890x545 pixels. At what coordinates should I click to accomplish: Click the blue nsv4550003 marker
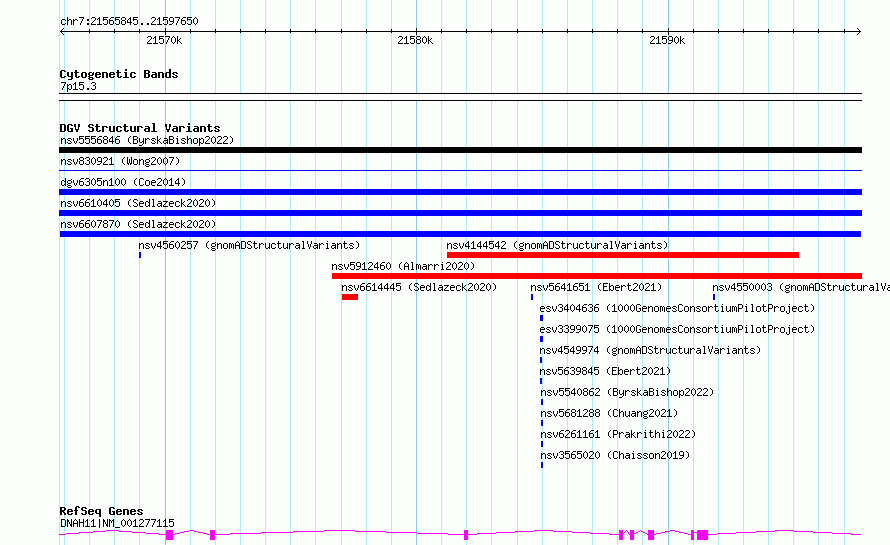[714, 297]
